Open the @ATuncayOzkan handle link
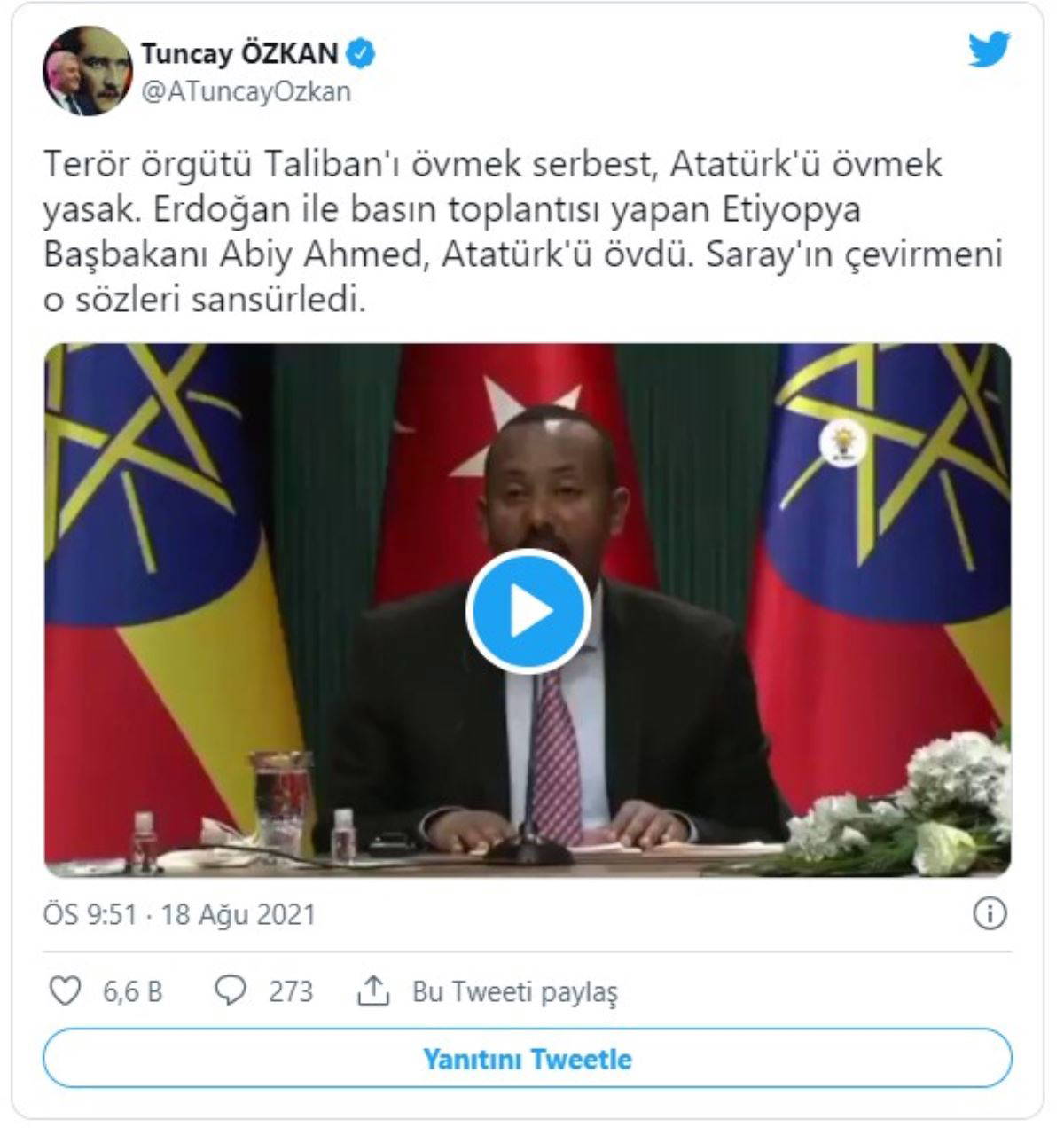The height and width of the screenshot is (1143, 1064). (x=246, y=91)
